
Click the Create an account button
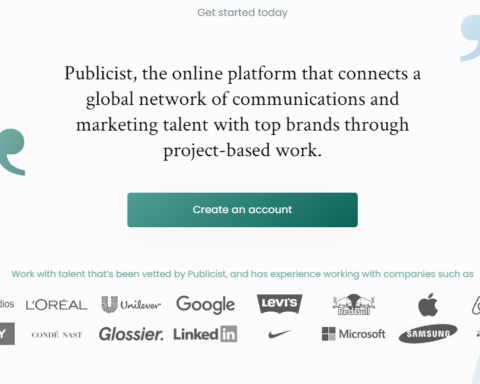(x=242, y=210)
